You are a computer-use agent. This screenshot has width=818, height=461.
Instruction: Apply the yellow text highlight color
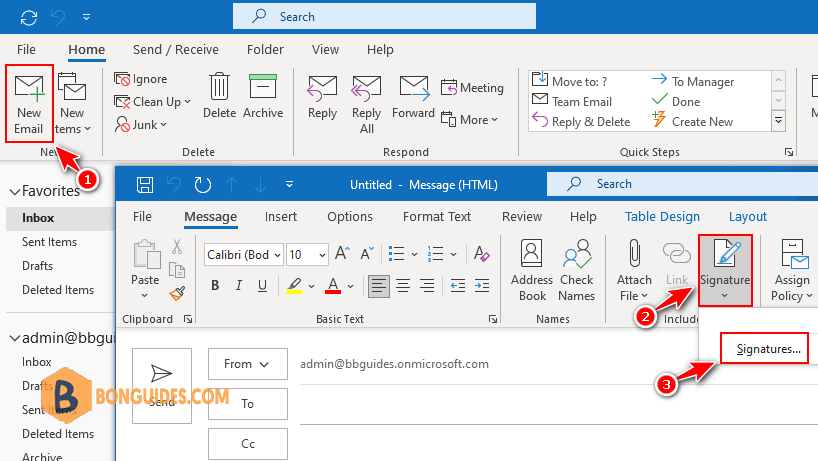coord(294,286)
